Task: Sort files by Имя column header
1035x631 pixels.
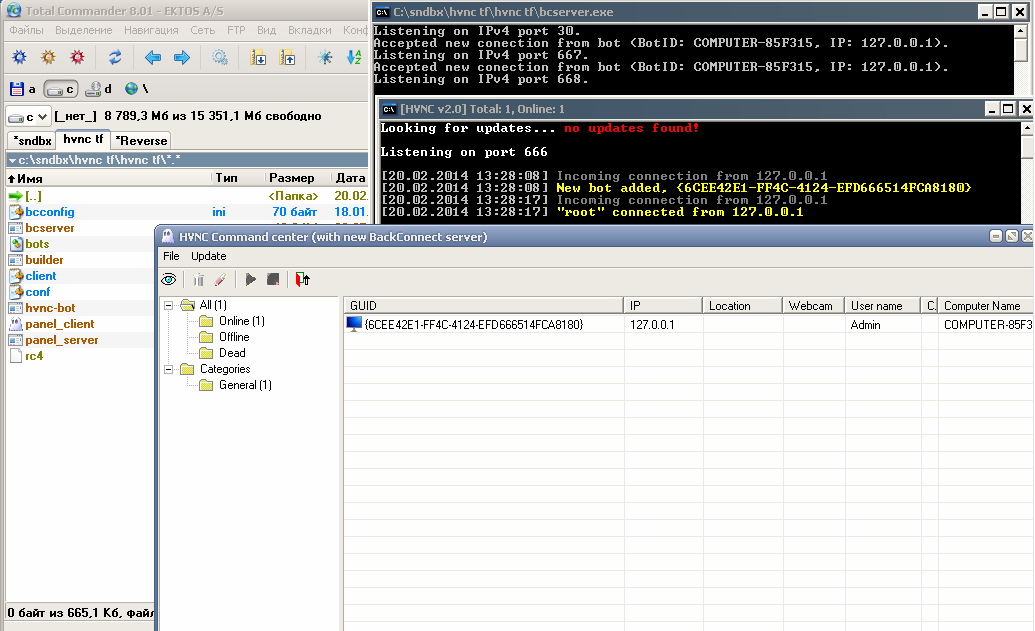Action: [109, 178]
